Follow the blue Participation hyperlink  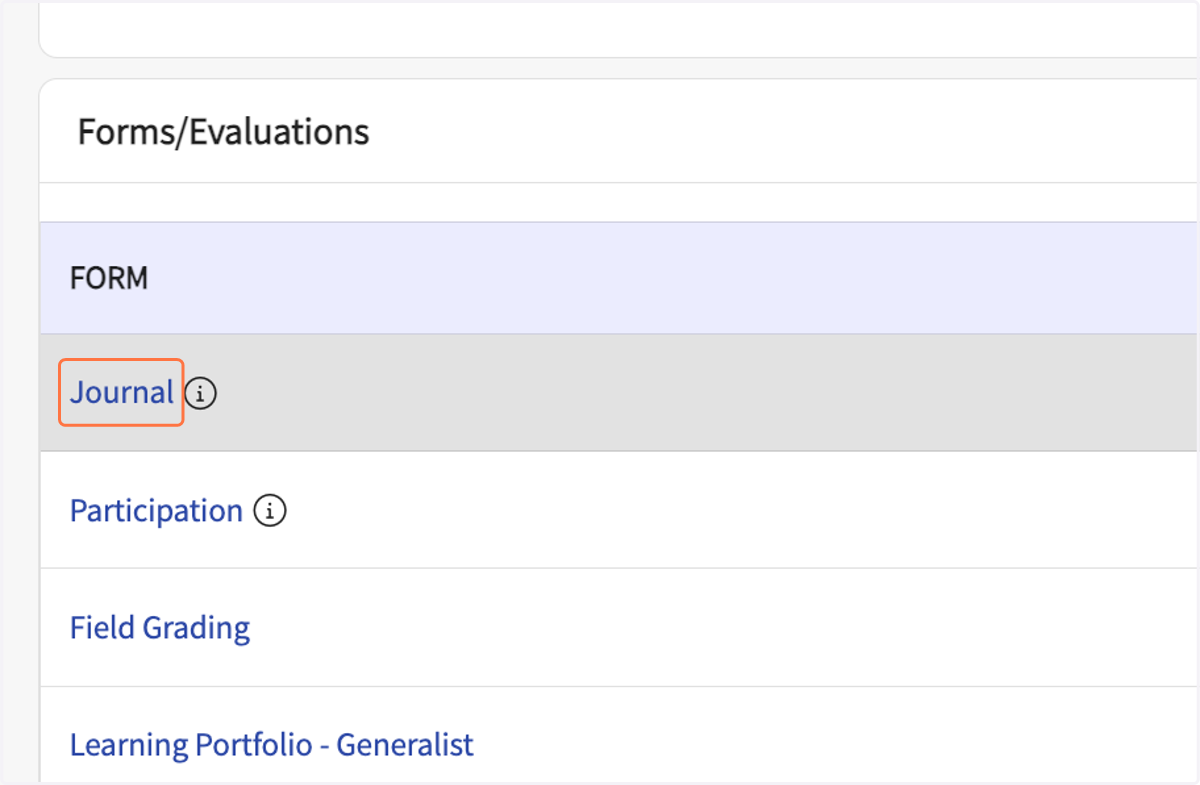(x=156, y=511)
